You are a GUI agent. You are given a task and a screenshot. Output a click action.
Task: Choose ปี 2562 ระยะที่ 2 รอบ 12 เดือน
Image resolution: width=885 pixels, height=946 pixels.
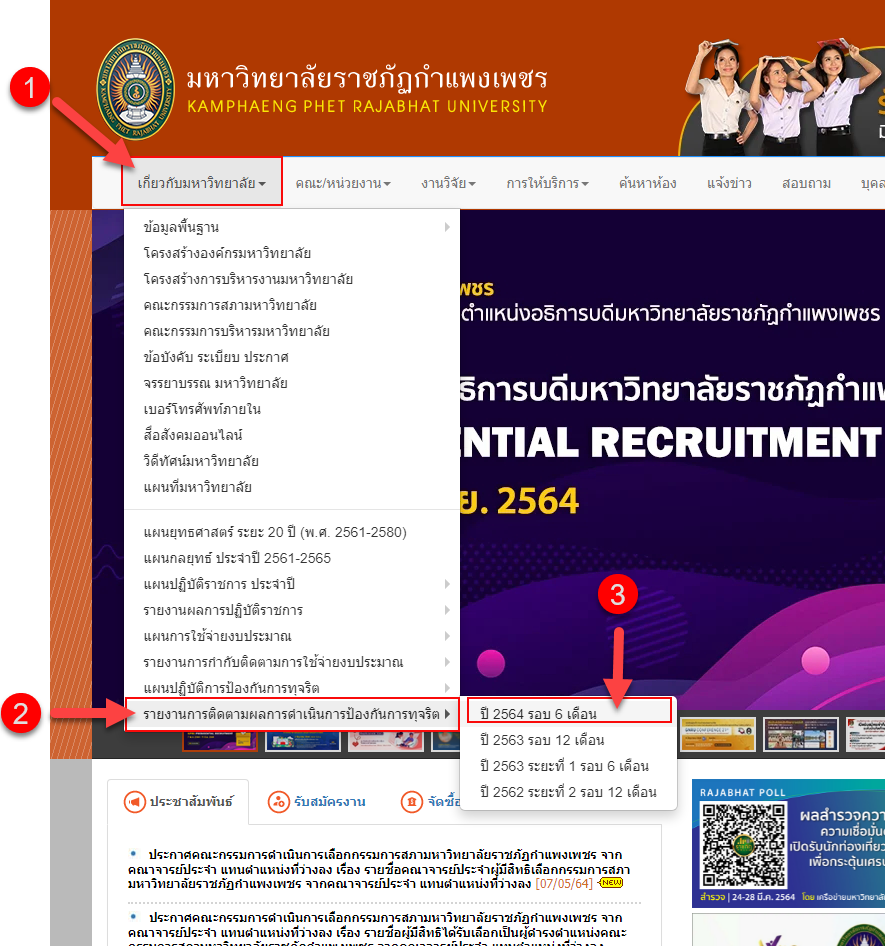tap(569, 792)
